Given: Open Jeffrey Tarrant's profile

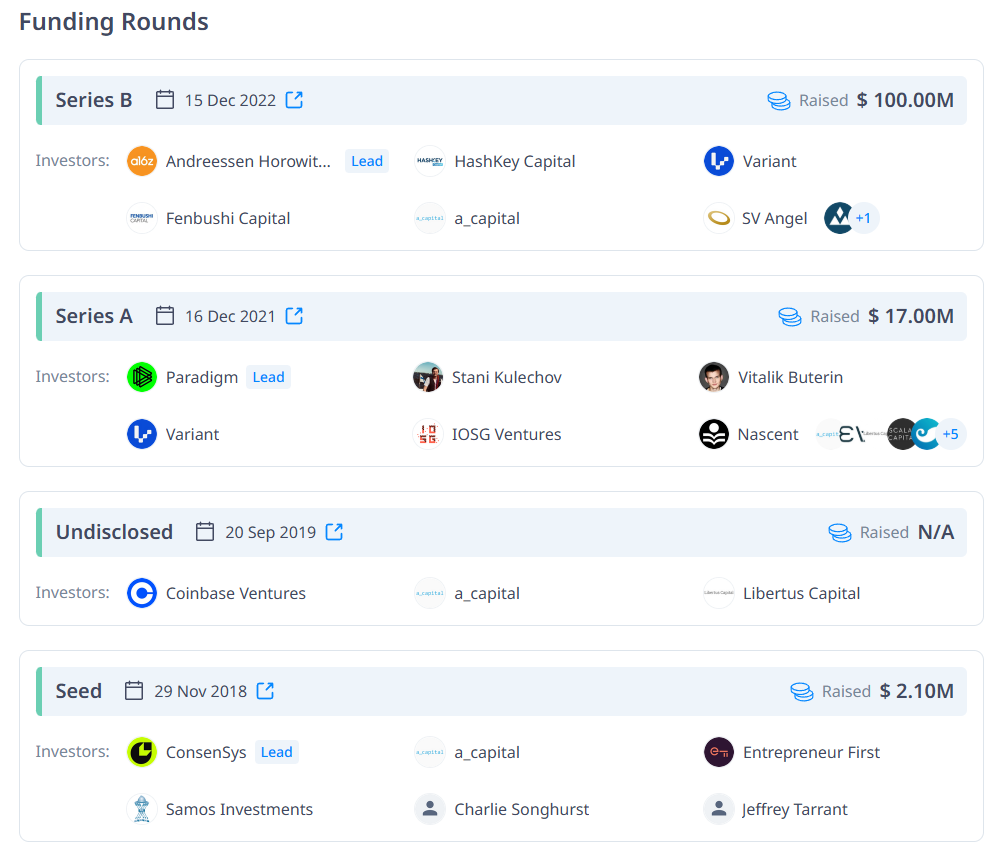Looking at the screenshot, I should 795,809.
